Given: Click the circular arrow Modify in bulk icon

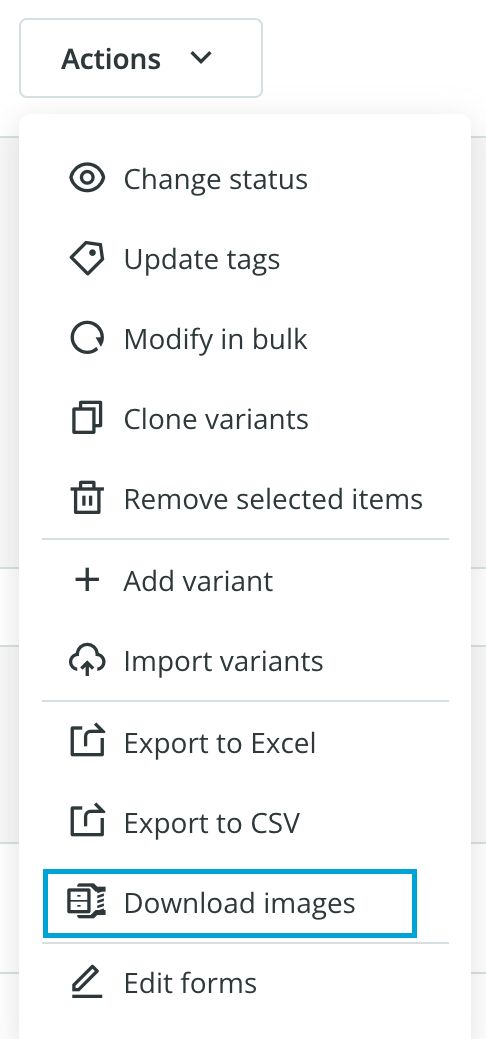Looking at the screenshot, I should (87, 339).
